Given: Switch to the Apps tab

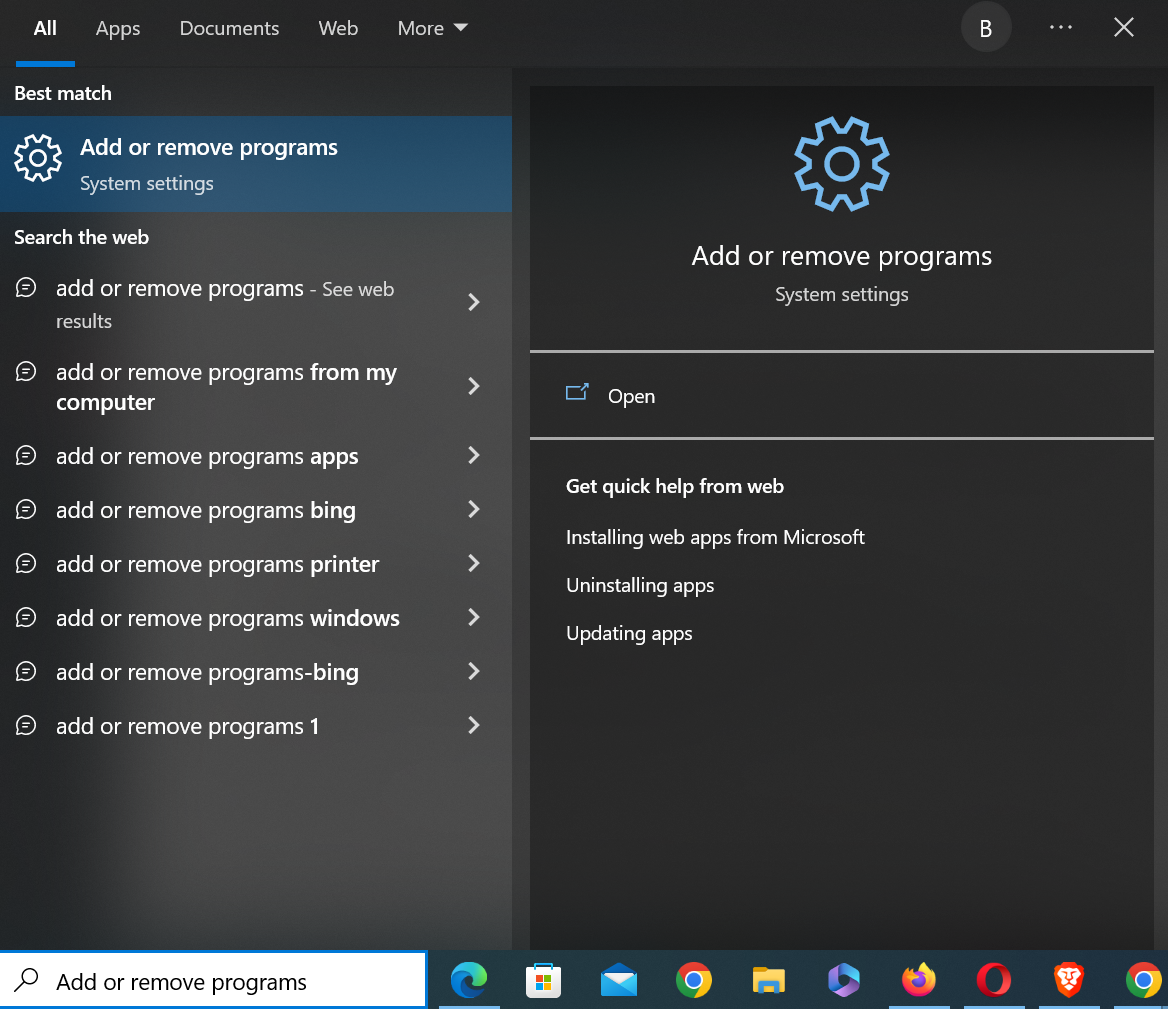Looking at the screenshot, I should pos(118,28).
